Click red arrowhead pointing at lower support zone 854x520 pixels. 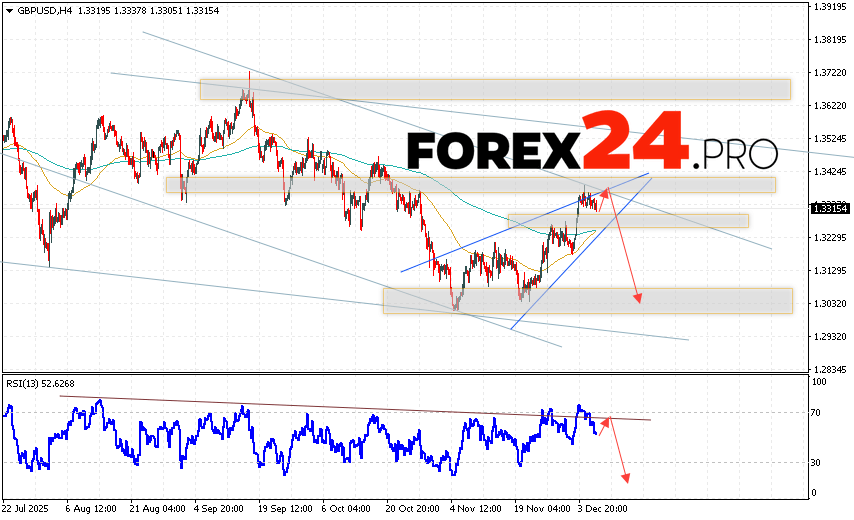pyautogui.click(x=637, y=297)
